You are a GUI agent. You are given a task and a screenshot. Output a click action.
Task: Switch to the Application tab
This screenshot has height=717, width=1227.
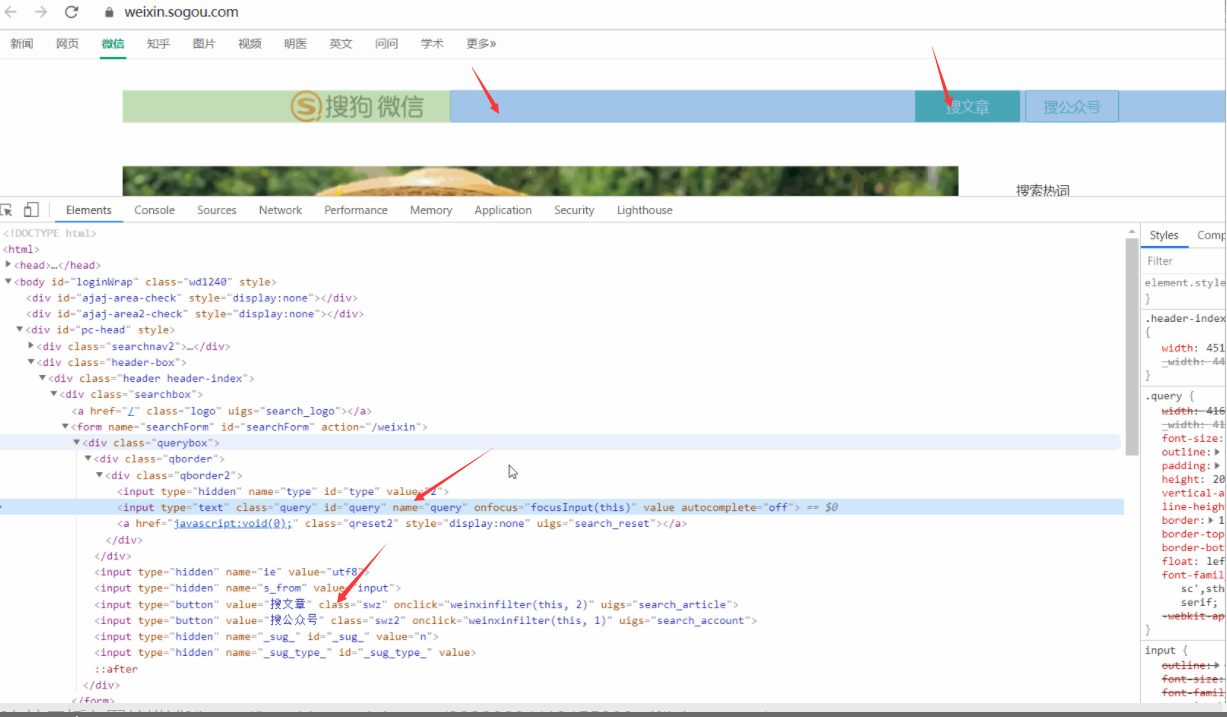[x=503, y=210]
